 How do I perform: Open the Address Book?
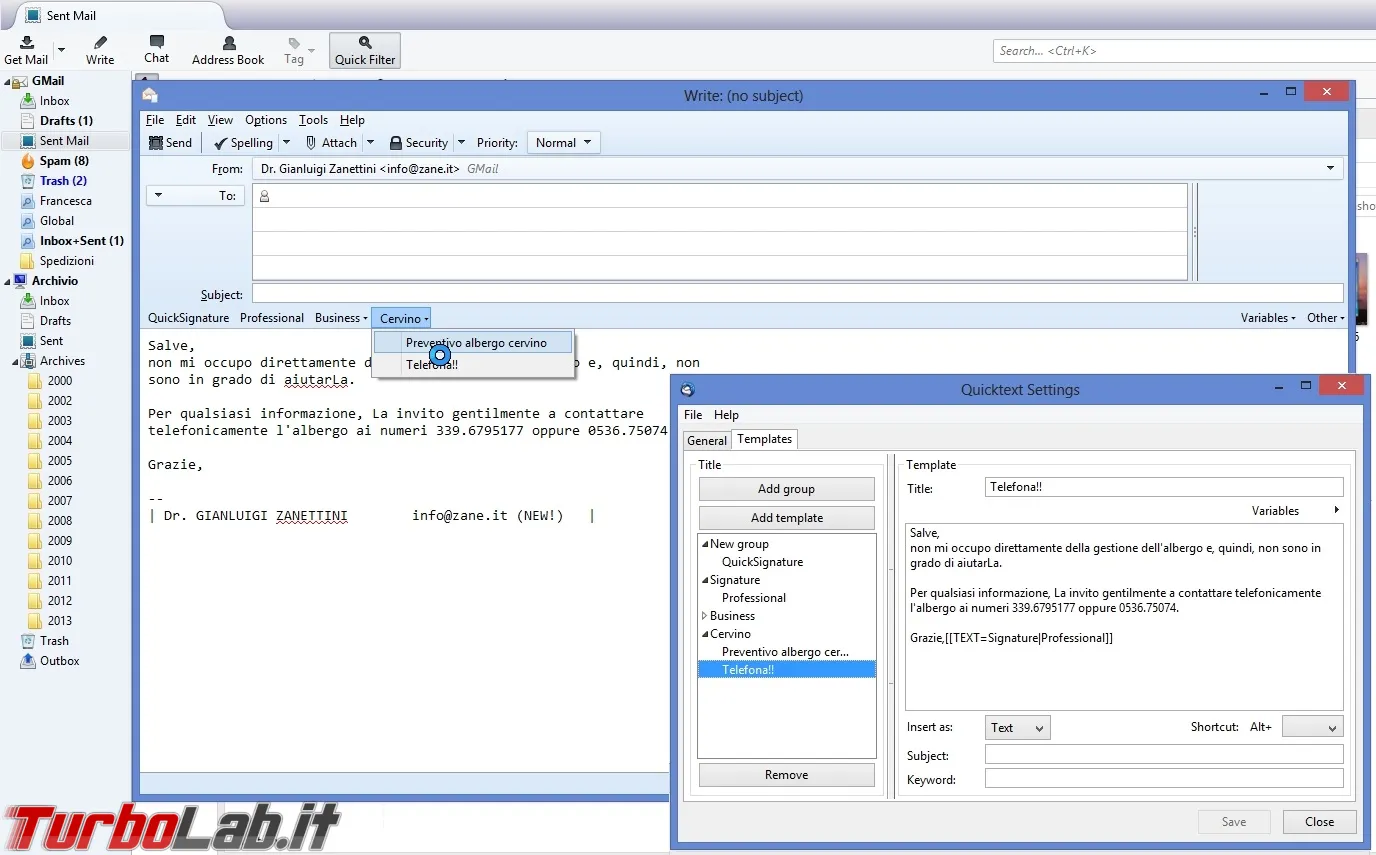pos(228,50)
